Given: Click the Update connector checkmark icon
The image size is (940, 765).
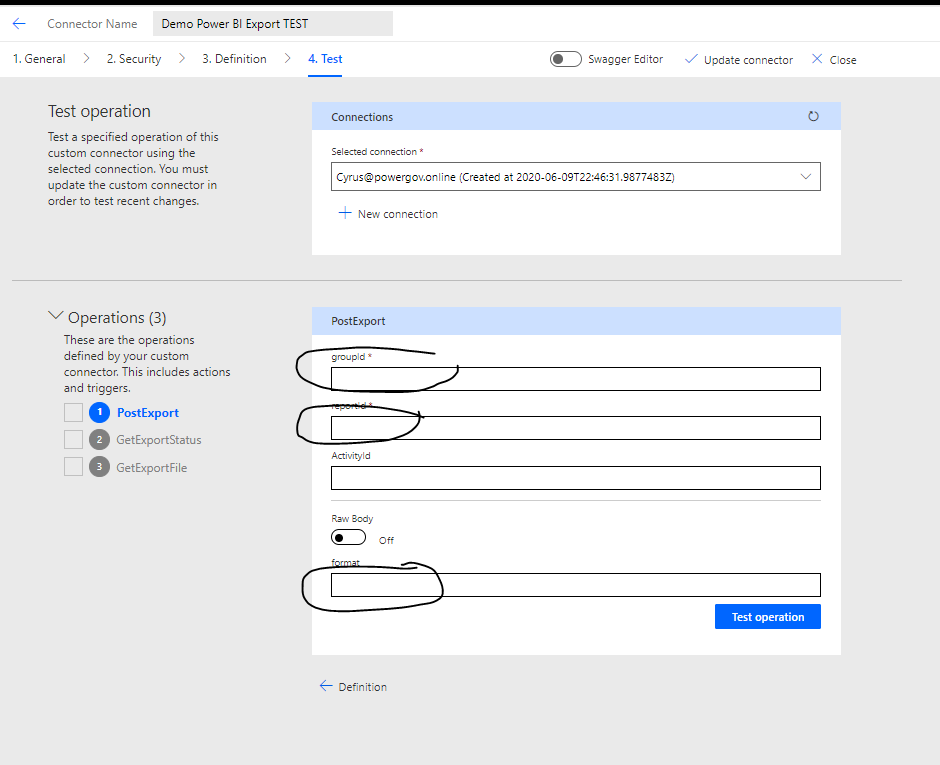Looking at the screenshot, I should [690, 60].
